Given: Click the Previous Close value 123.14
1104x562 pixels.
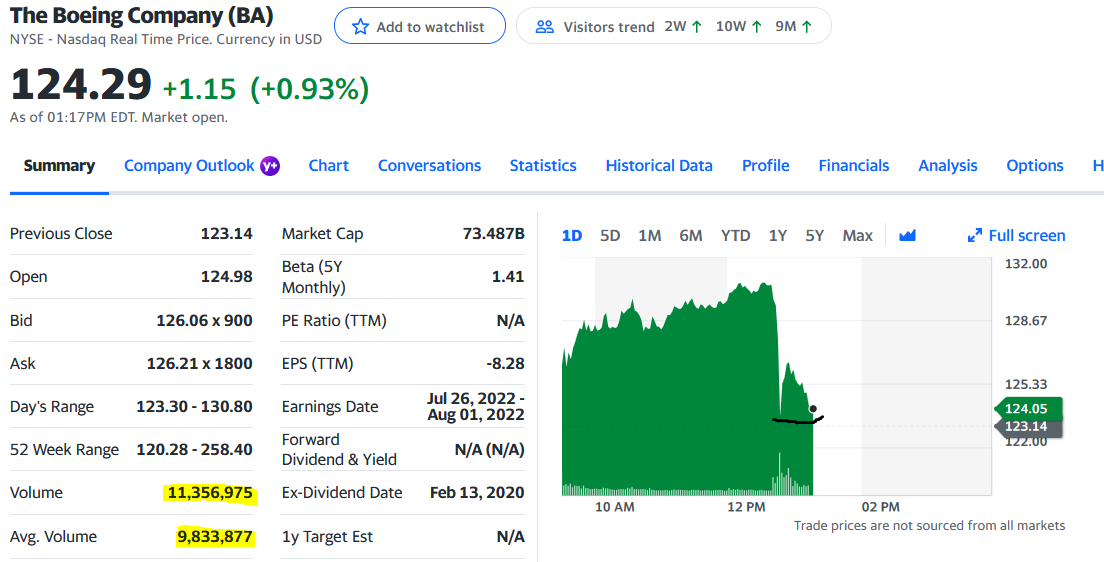Looking at the screenshot, I should (227, 233).
